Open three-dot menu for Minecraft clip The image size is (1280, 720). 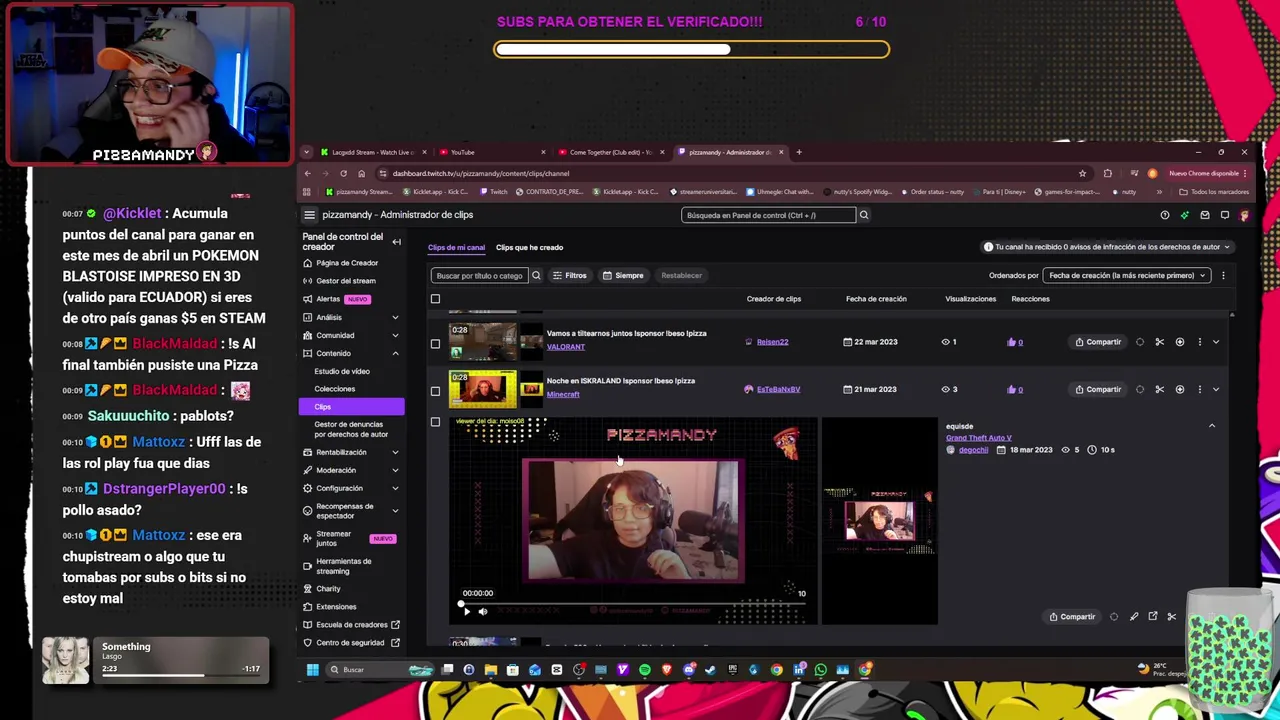1199,389
